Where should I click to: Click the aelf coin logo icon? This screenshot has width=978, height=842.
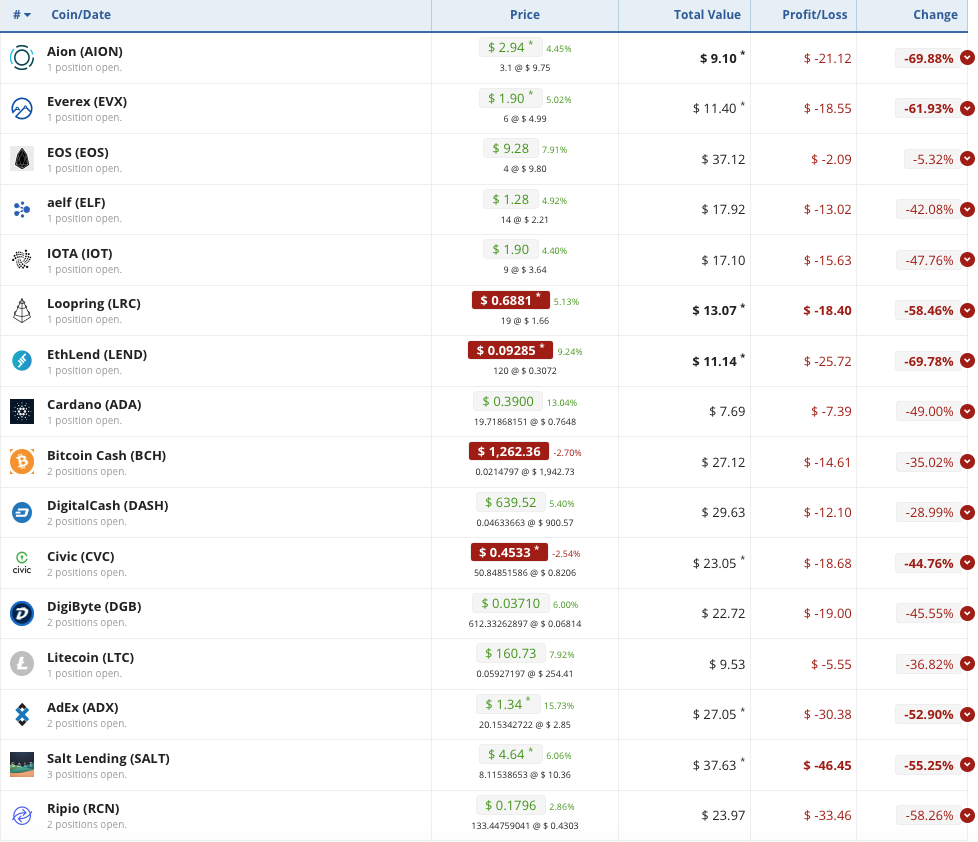click(x=22, y=210)
